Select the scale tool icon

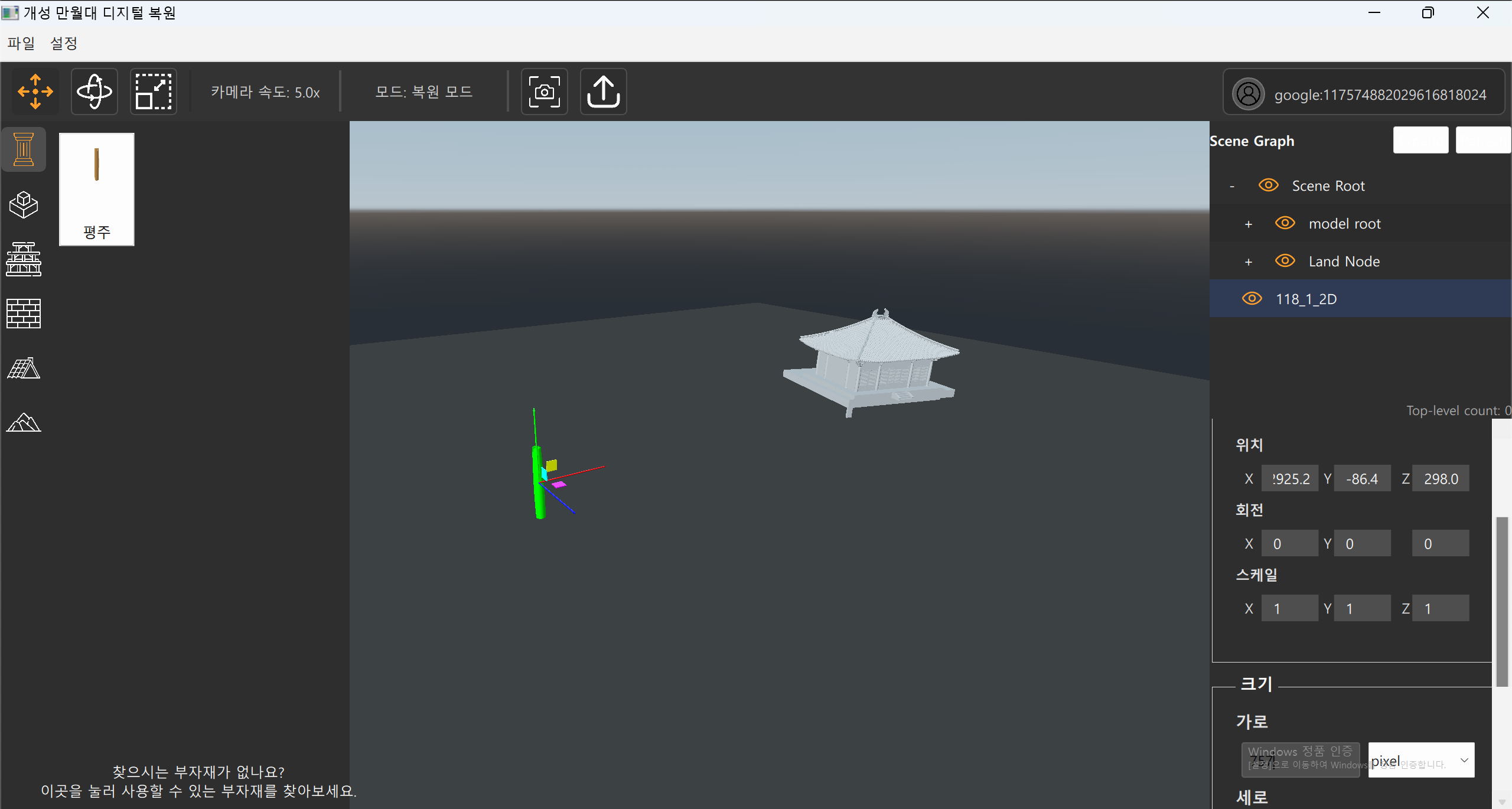154,92
